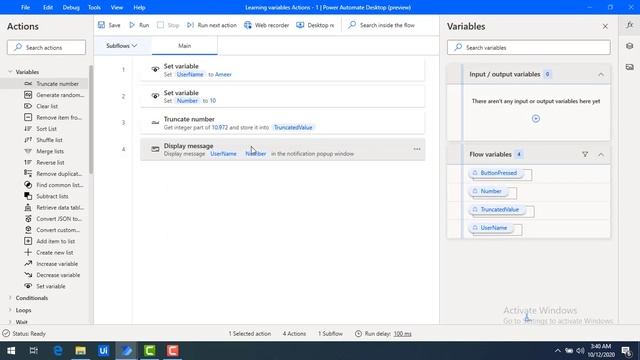Select Convert custom object icon

28,230
